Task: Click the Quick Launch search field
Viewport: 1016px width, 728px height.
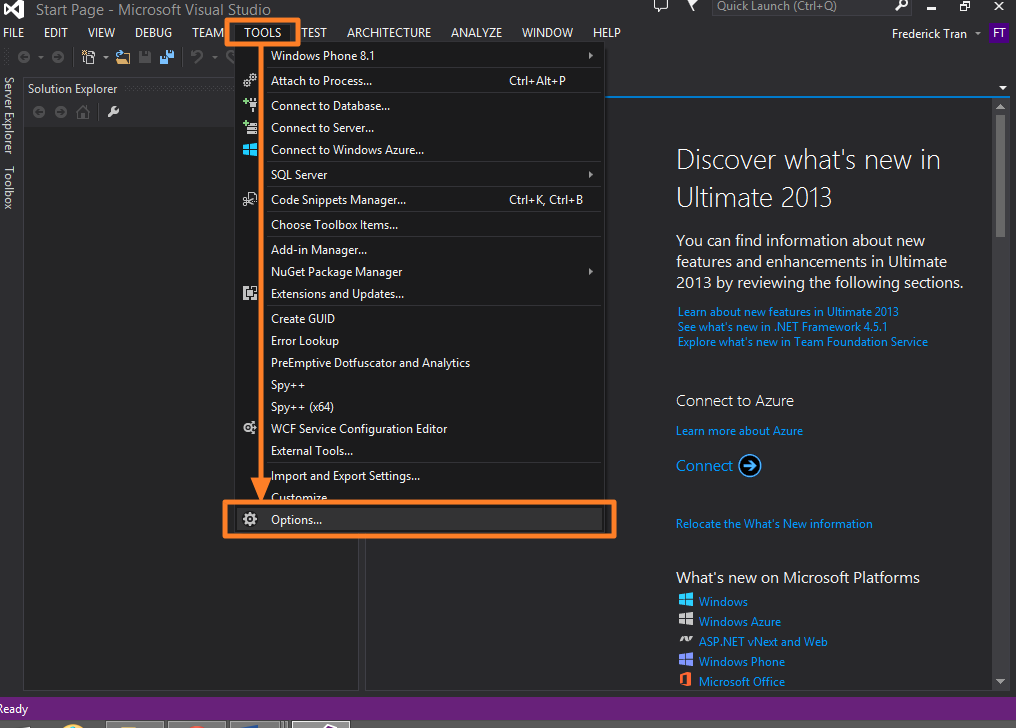Action: point(802,6)
